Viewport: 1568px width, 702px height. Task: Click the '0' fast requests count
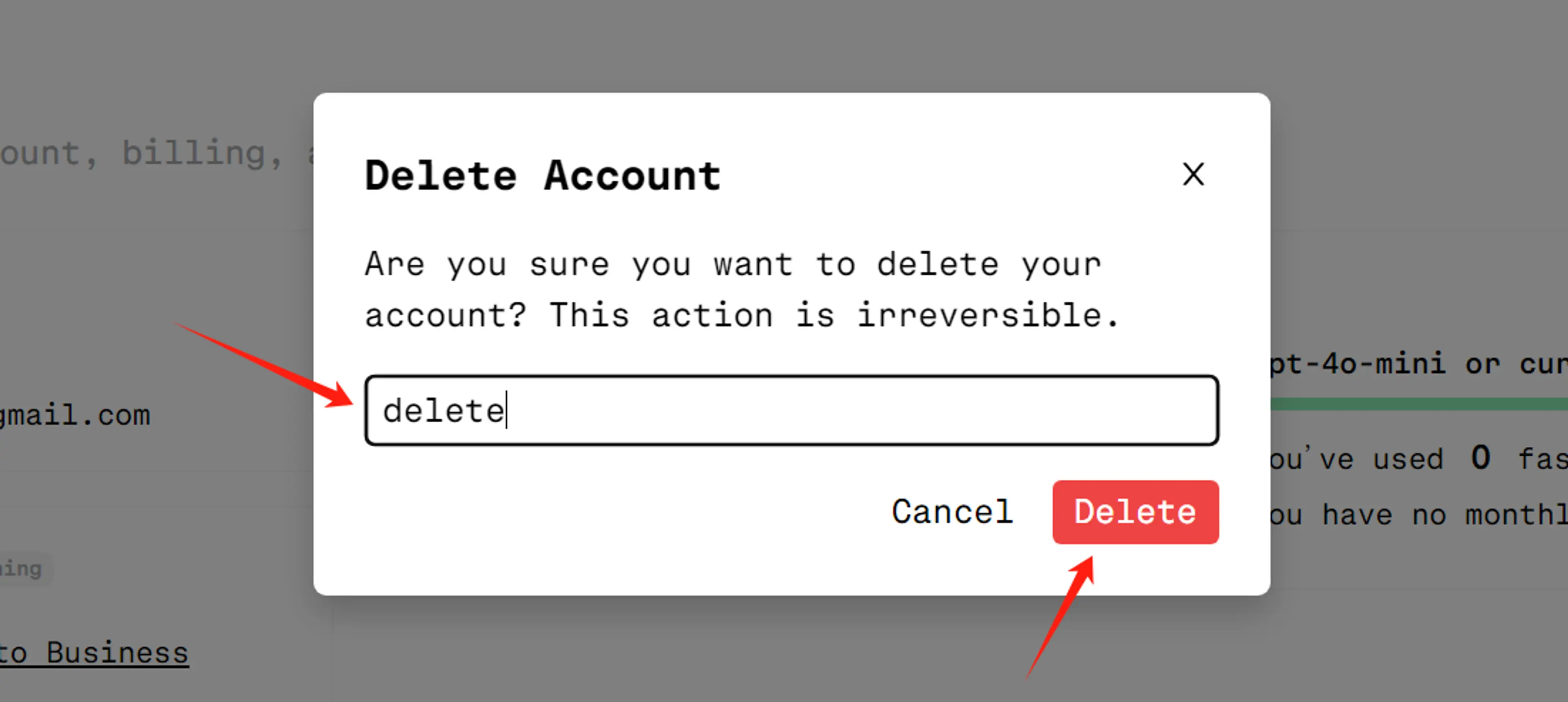click(x=1480, y=458)
